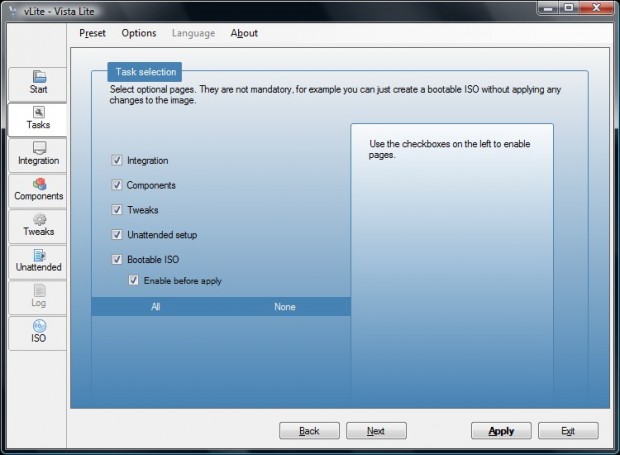The image size is (620, 455).
Task: Toggle the Bootable ISO checkbox
Action: 117,259
